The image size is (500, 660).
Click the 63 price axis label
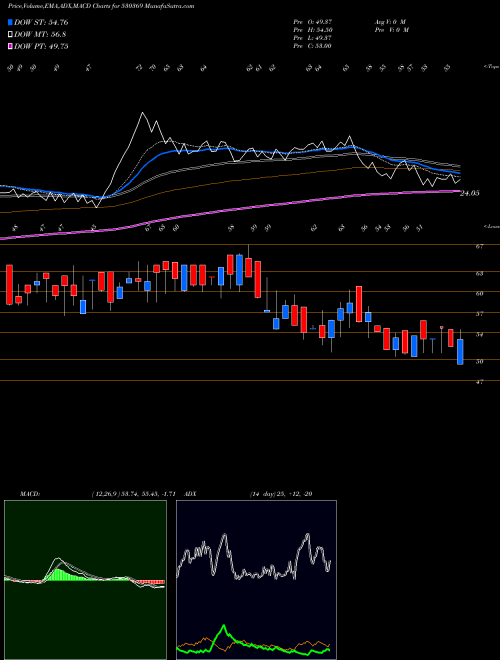click(479, 274)
